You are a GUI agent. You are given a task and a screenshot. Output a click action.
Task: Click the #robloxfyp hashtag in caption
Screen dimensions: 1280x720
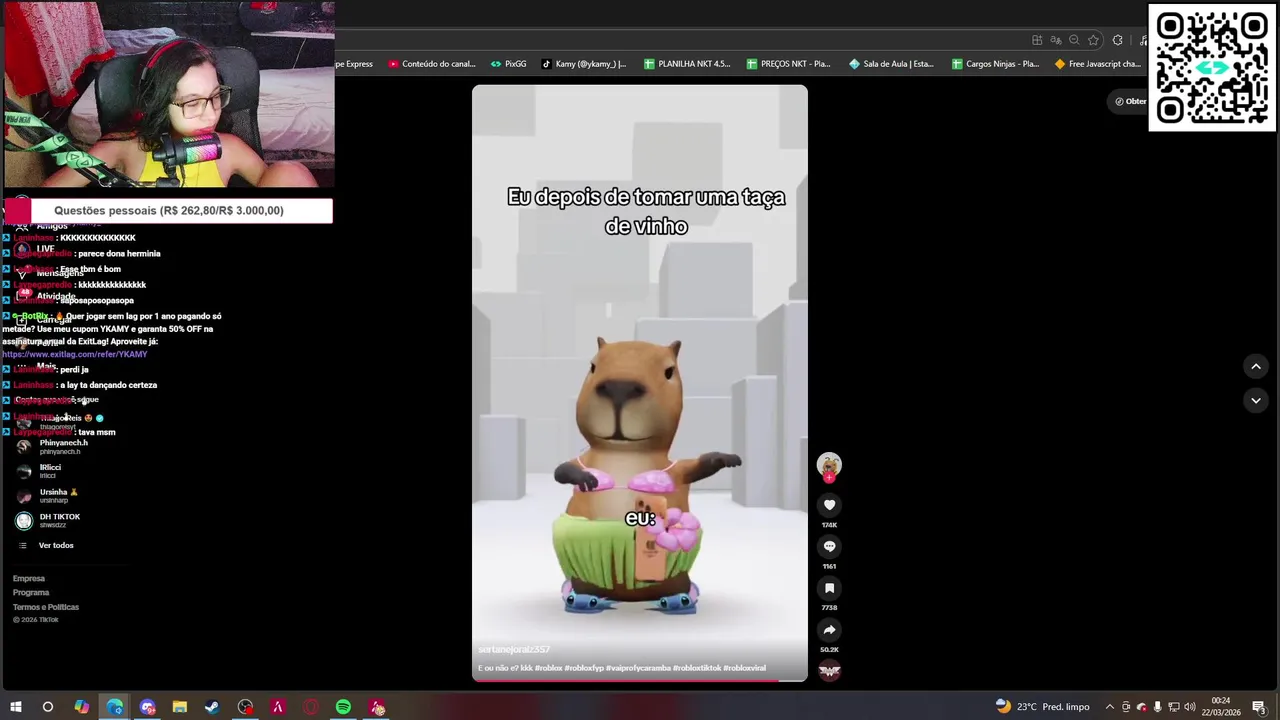tap(585, 668)
